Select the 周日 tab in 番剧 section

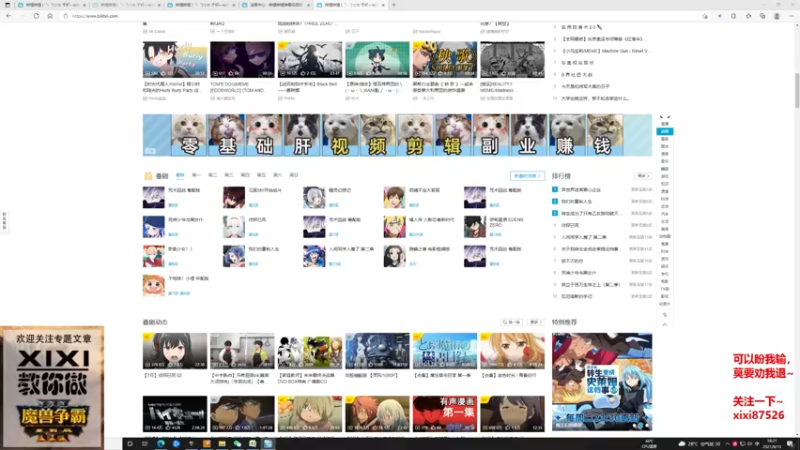(294, 175)
